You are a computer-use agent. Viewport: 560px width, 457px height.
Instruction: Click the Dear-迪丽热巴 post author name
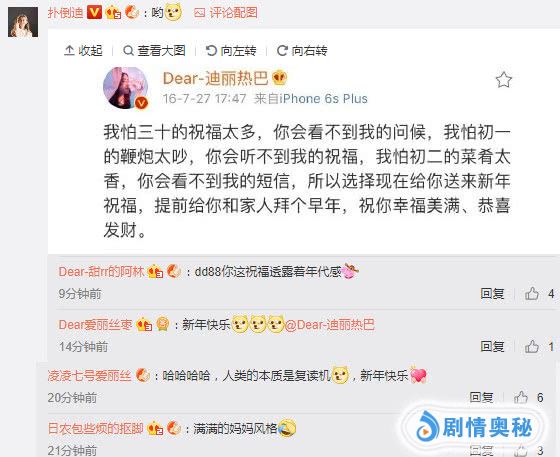pyautogui.click(x=215, y=78)
